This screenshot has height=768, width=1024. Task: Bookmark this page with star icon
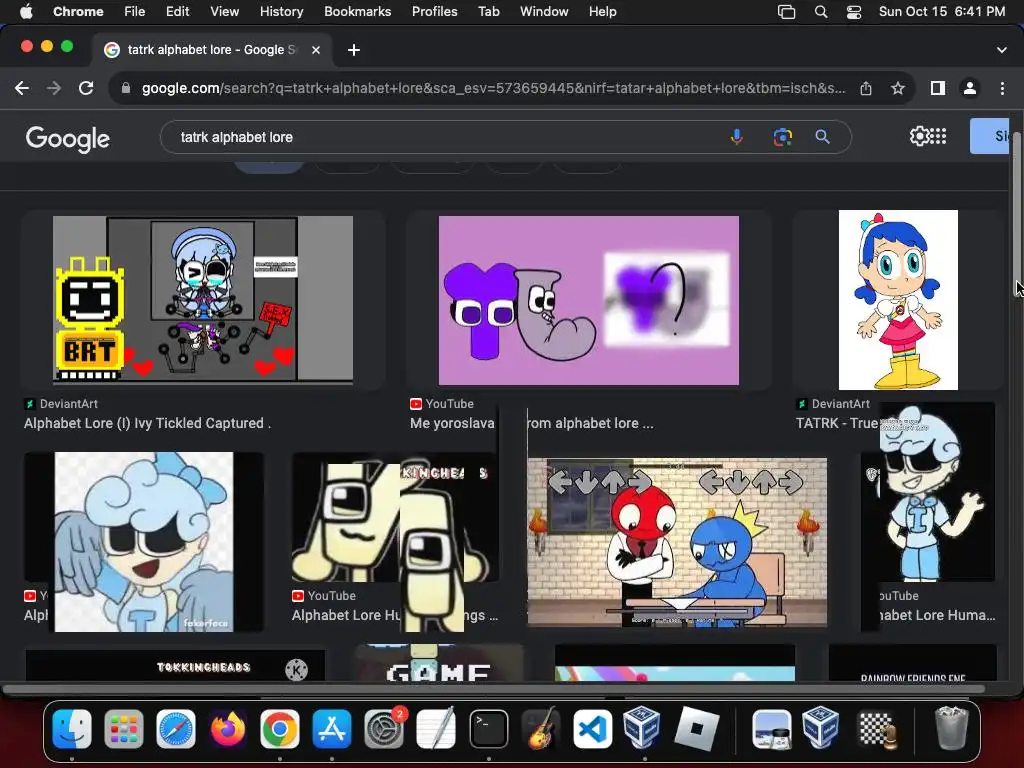(x=898, y=88)
